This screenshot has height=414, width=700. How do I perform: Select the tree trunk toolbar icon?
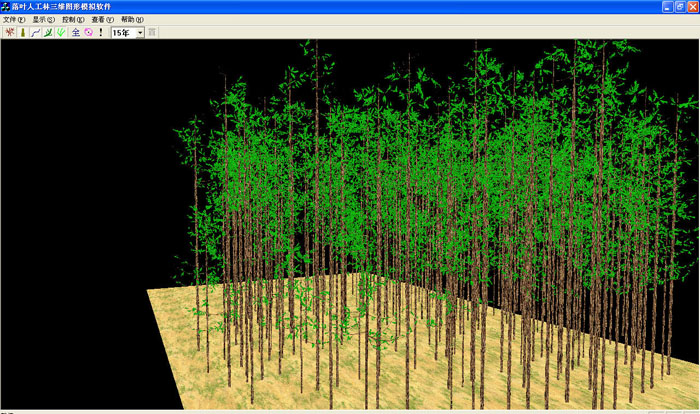point(22,32)
